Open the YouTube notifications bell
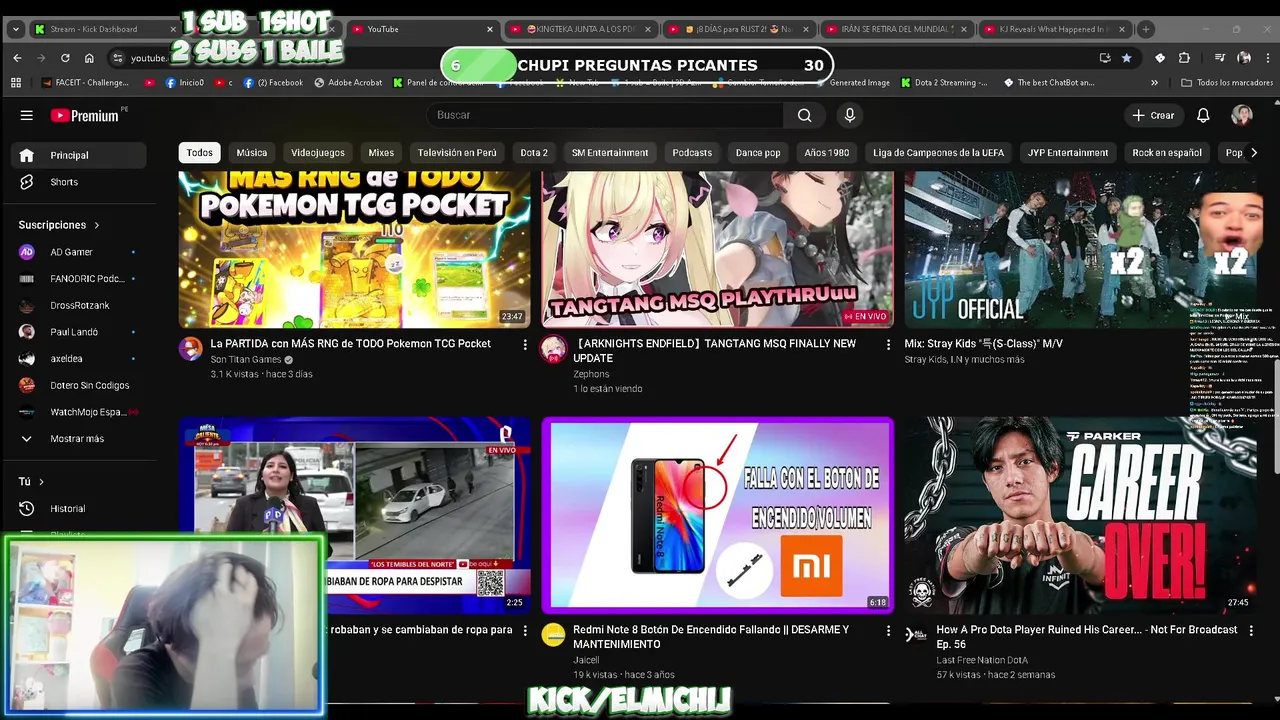 [x=1203, y=115]
